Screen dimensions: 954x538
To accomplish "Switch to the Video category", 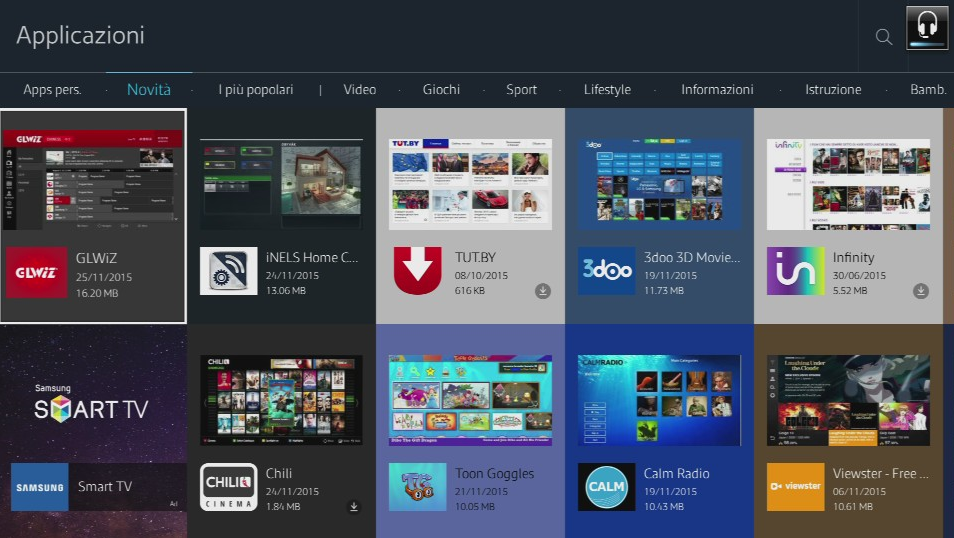I will pos(360,89).
